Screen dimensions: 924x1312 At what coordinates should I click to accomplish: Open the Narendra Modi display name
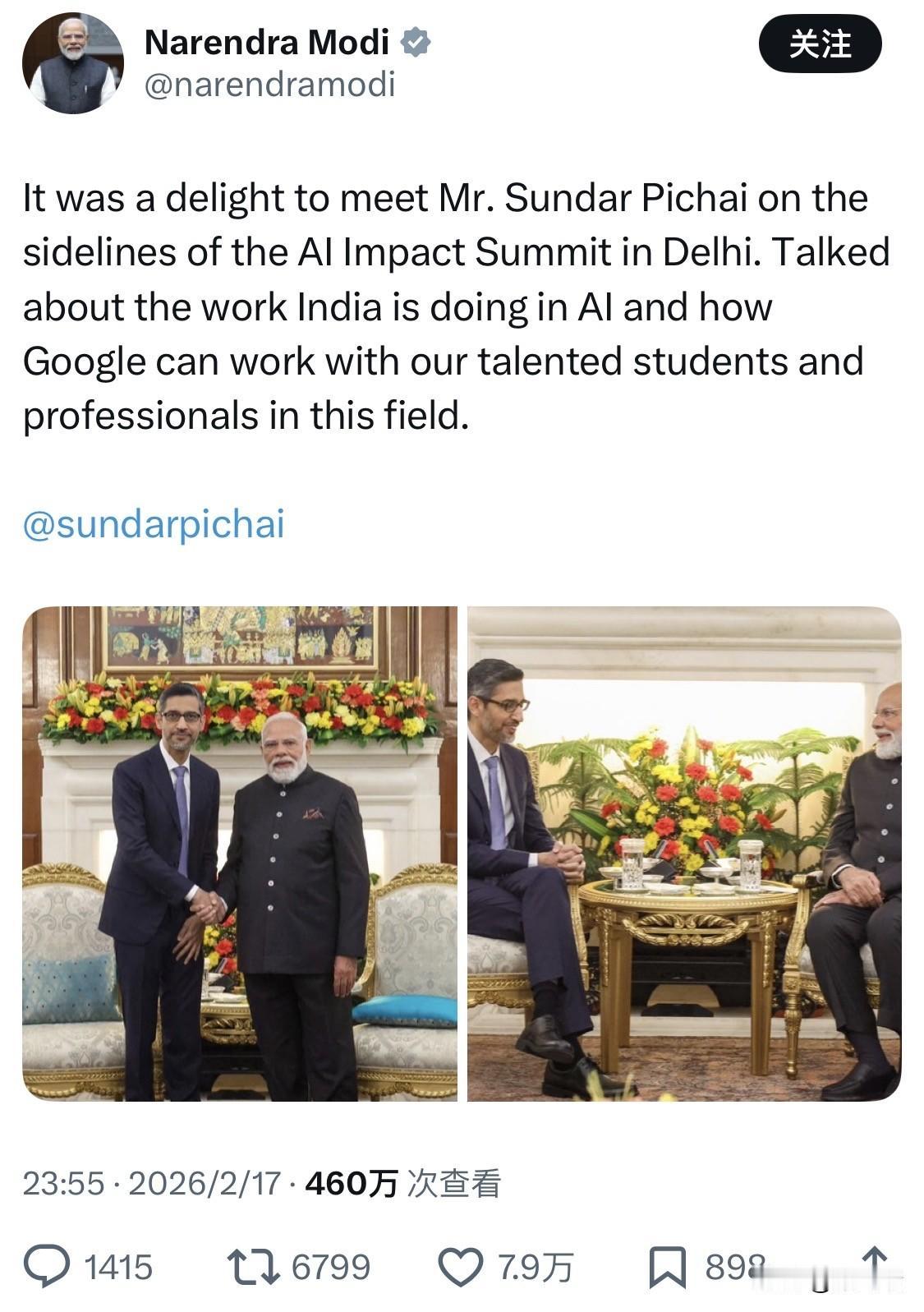point(267,42)
